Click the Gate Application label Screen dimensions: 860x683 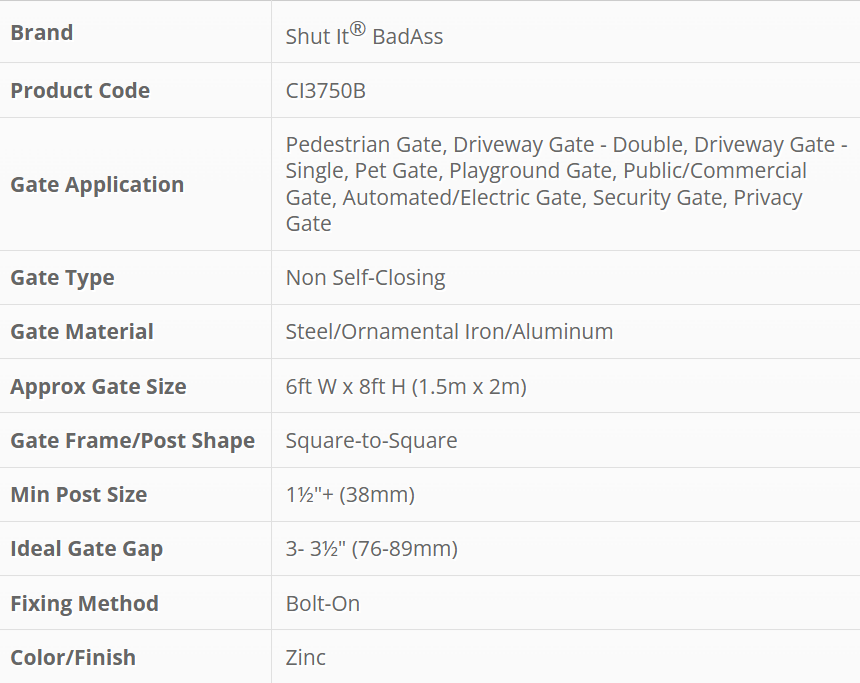click(97, 185)
